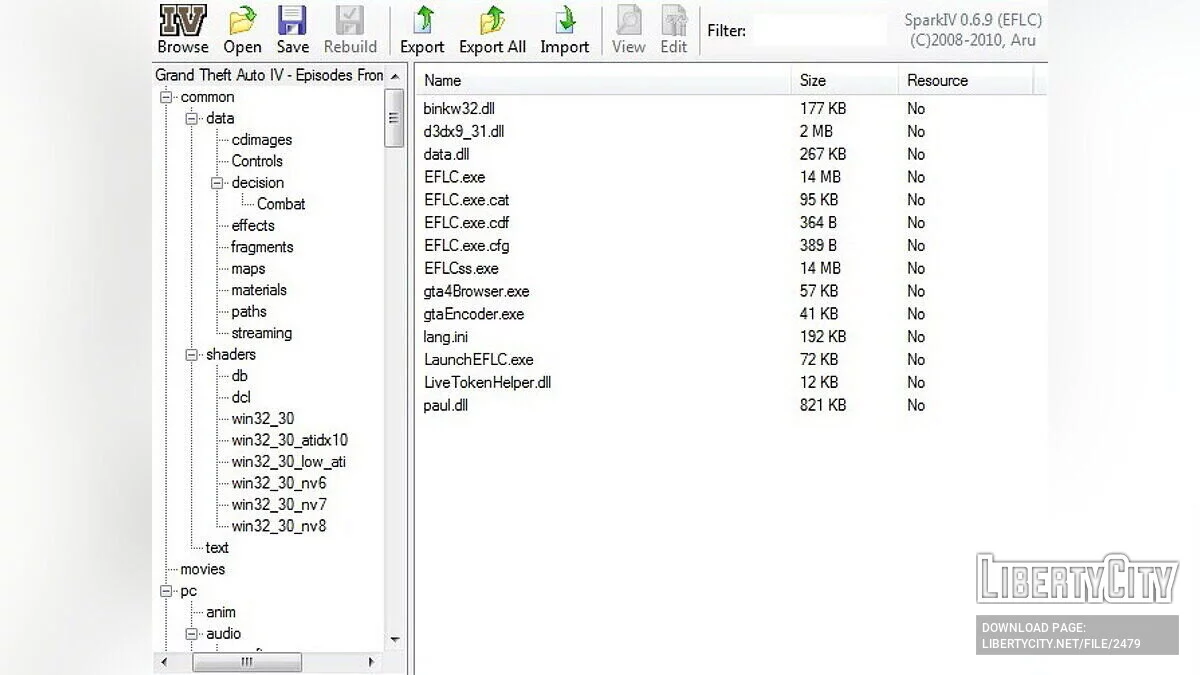
Task: Select the win32_30_nv8 folder
Action: [x=279, y=526]
